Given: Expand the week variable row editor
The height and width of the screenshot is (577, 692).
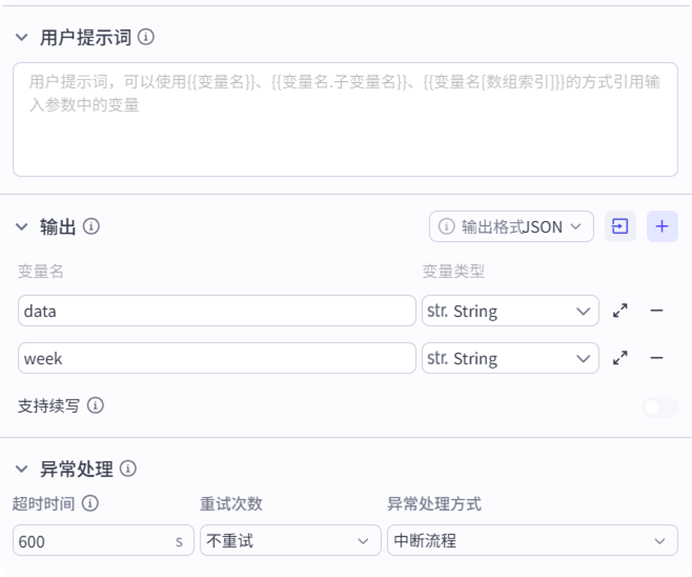Looking at the screenshot, I should [620, 358].
